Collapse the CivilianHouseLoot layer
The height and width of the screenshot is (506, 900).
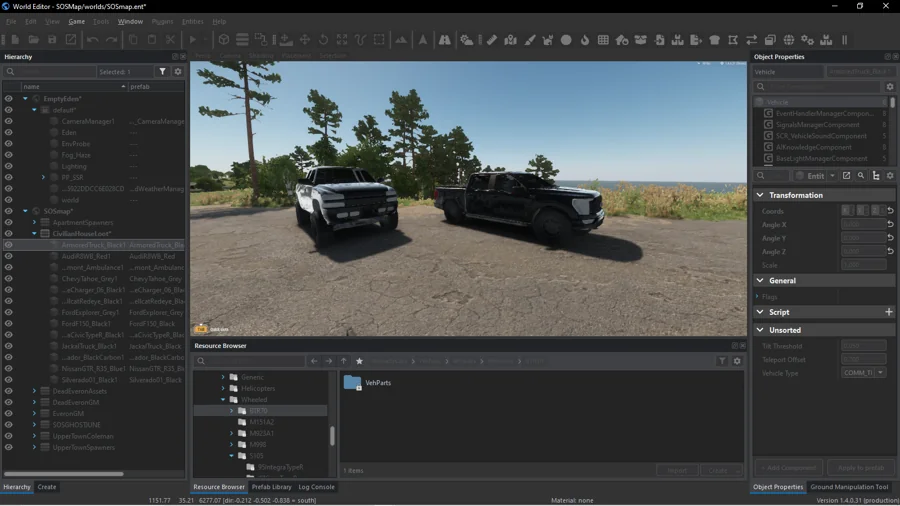(34, 233)
